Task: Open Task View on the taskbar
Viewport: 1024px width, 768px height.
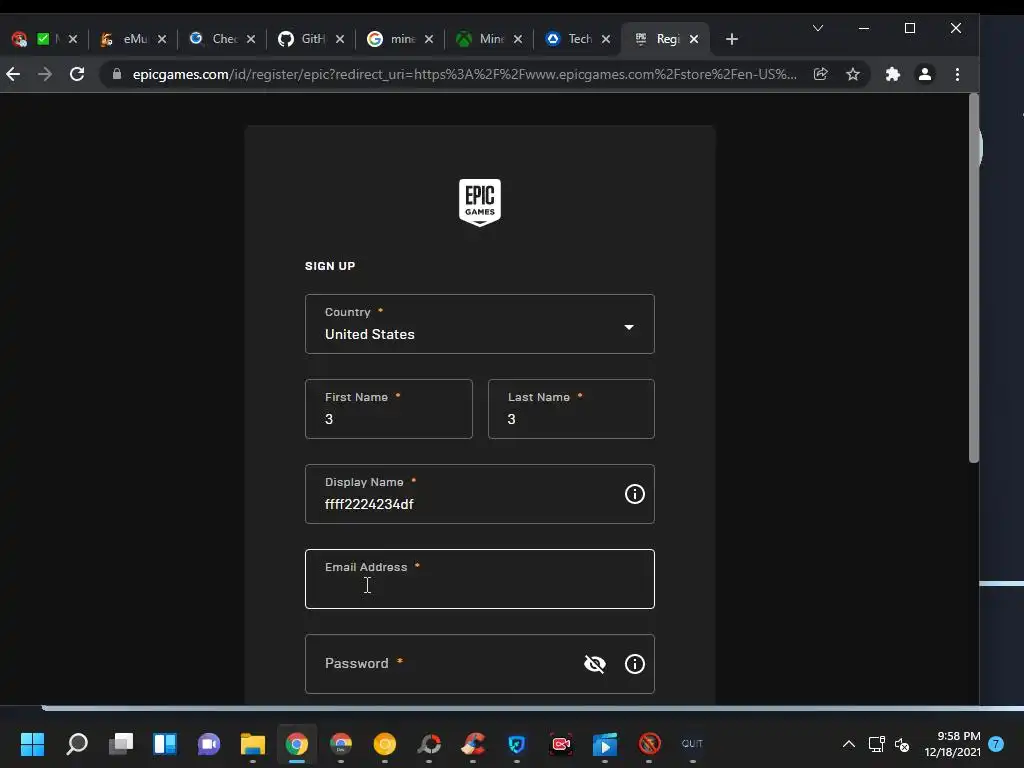Action: (x=121, y=743)
